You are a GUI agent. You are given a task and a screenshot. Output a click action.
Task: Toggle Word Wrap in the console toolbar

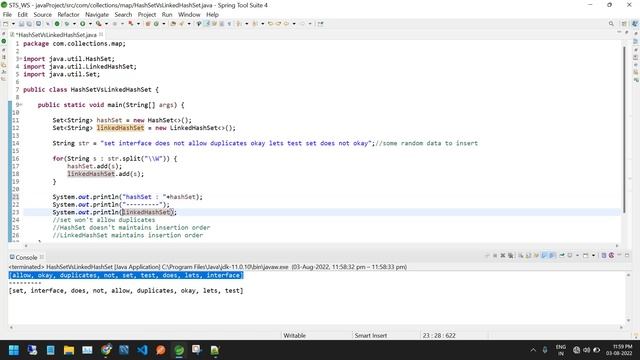(x=536, y=256)
